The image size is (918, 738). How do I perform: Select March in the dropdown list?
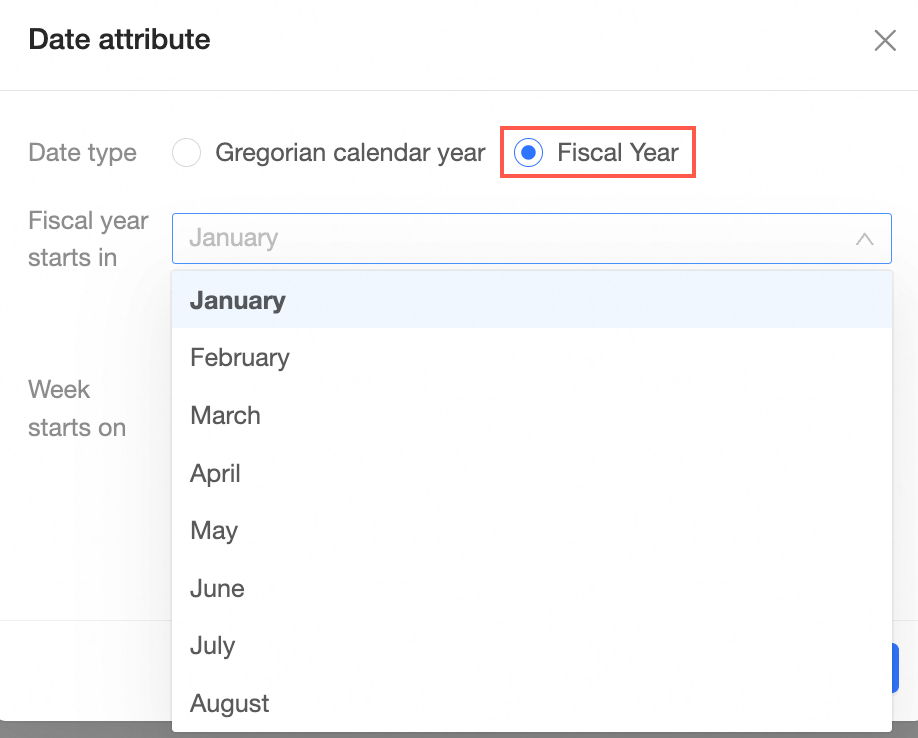pyautogui.click(x=225, y=416)
